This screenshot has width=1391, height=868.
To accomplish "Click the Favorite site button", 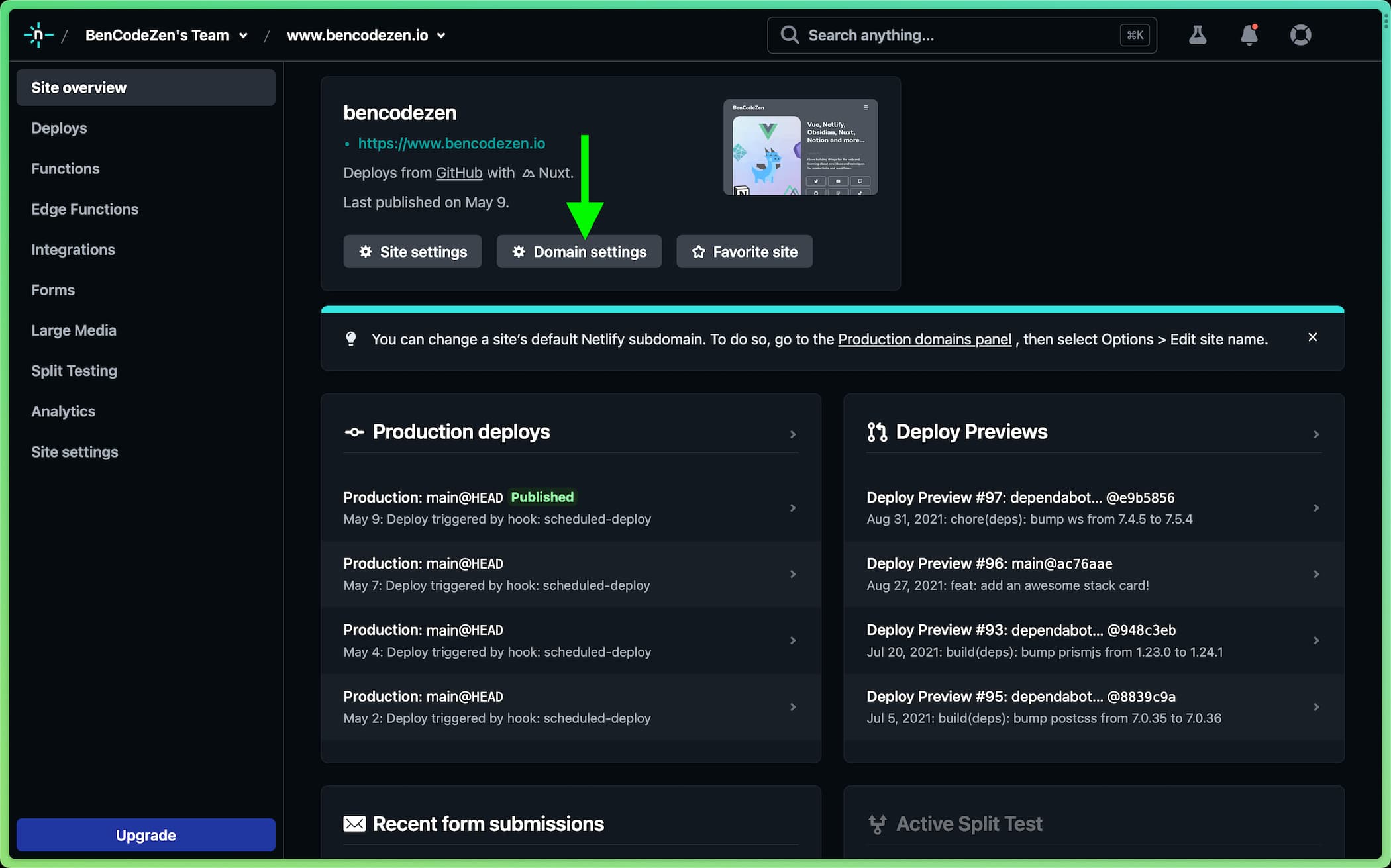I will [744, 252].
